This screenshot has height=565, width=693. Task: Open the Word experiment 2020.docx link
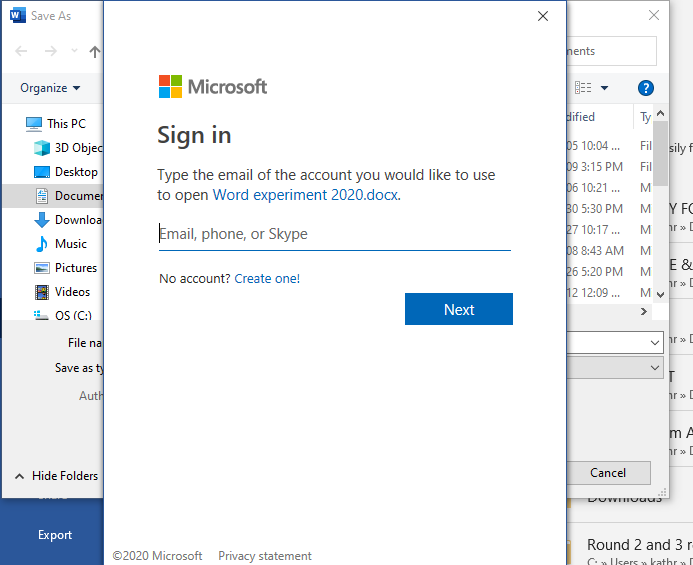pyautogui.click(x=305, y=195)
